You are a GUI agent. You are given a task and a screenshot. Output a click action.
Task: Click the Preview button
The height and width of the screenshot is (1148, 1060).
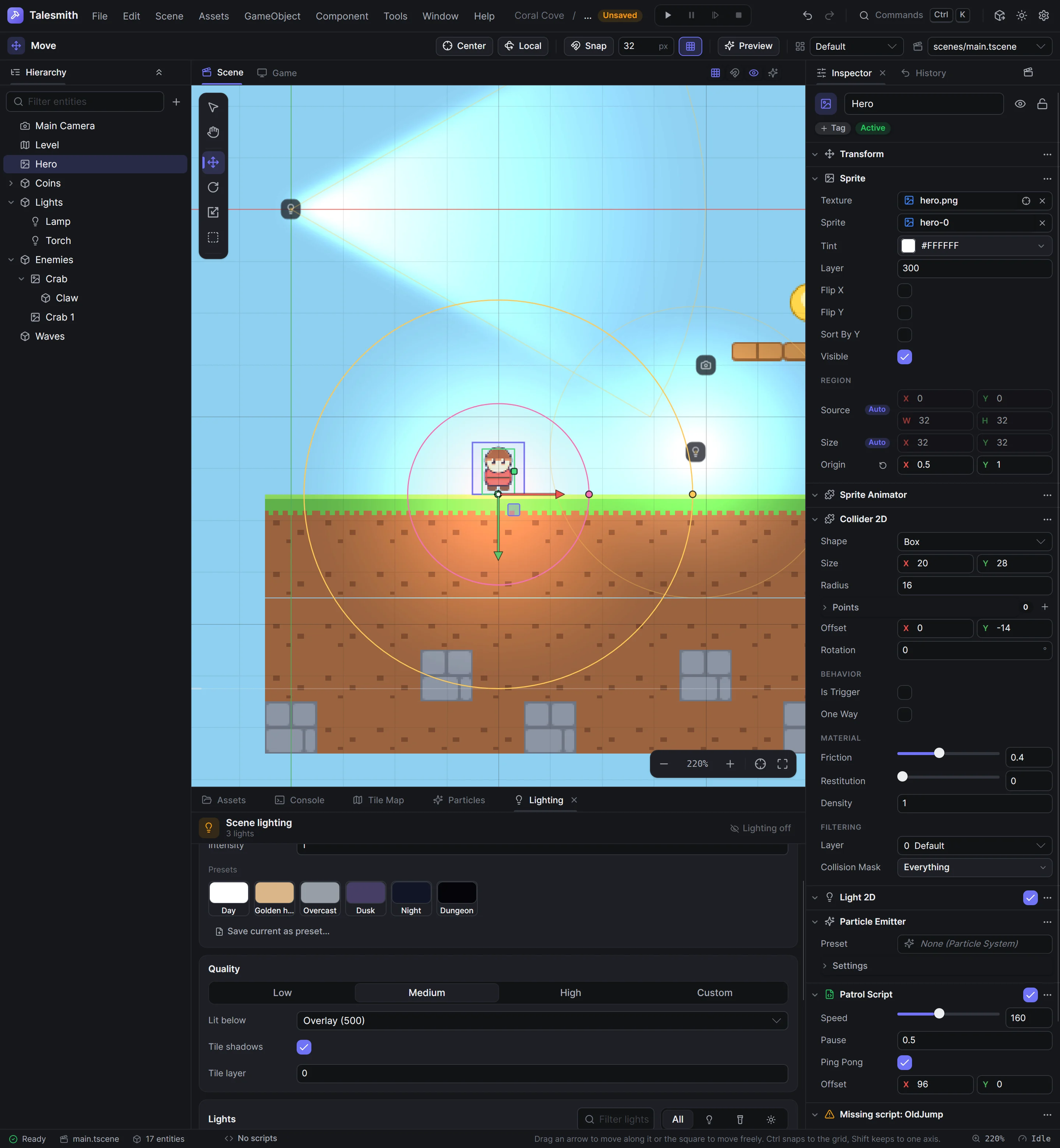point(748,46)
